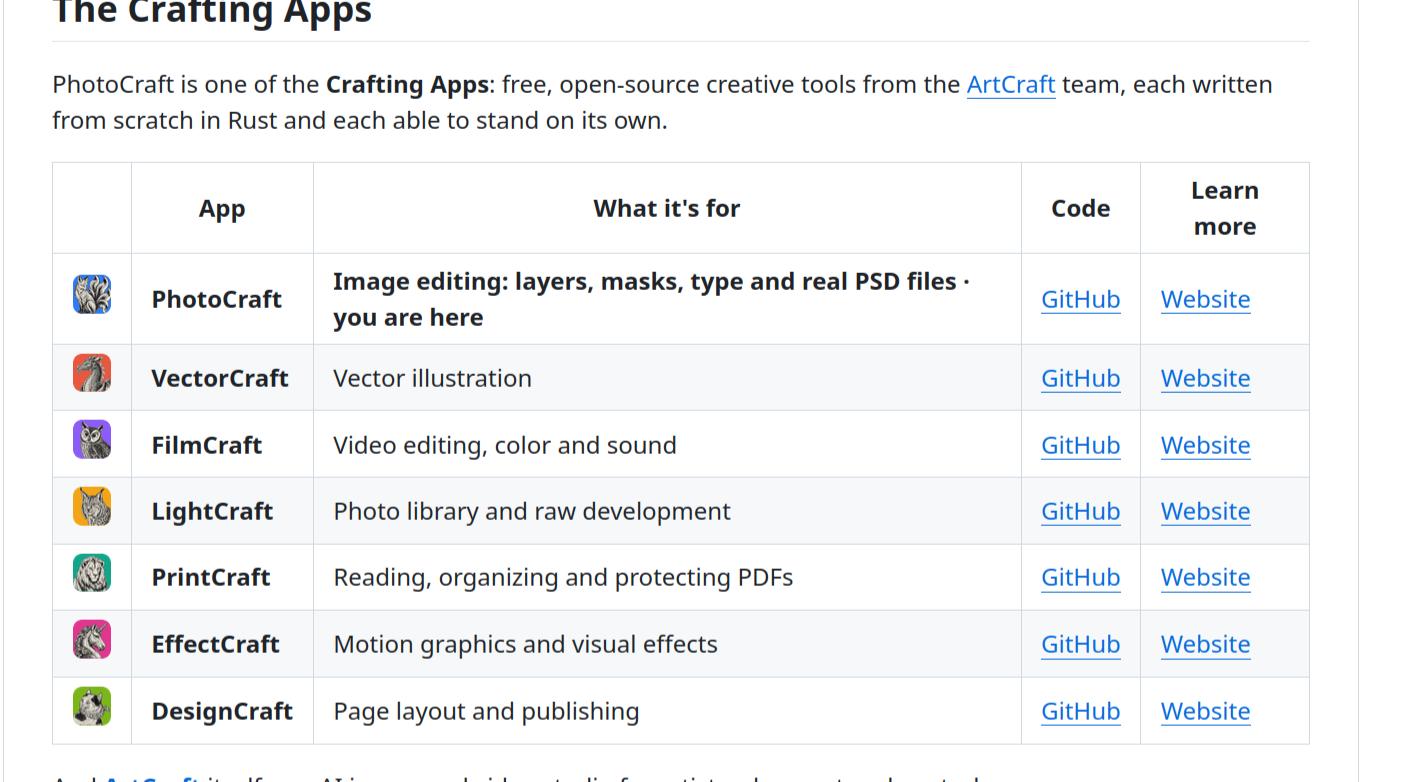Viewport: 1422px width, 782px height.
Task: Click the "Learn more" column header
Action: [x=1225, y=208]
